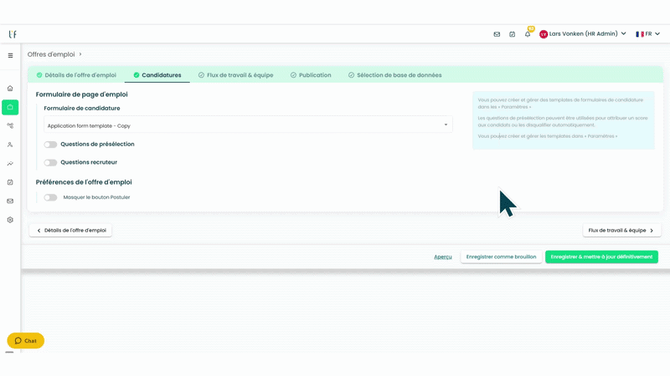Click the chevron after Offres d'emploi
670x376 pixels.
[x=80, y=54]
